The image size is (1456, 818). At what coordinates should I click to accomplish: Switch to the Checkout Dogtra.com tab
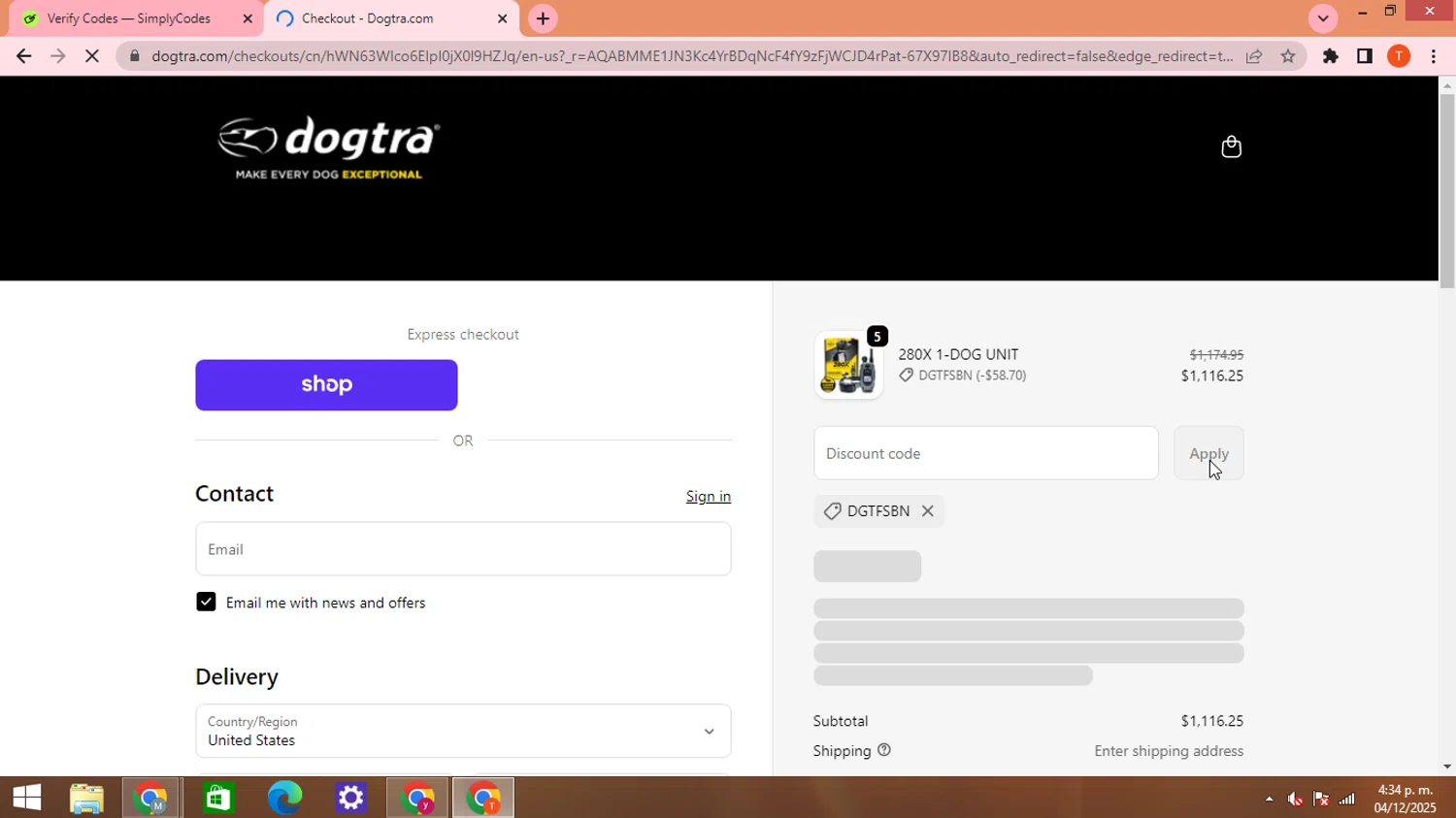[391, 18]
